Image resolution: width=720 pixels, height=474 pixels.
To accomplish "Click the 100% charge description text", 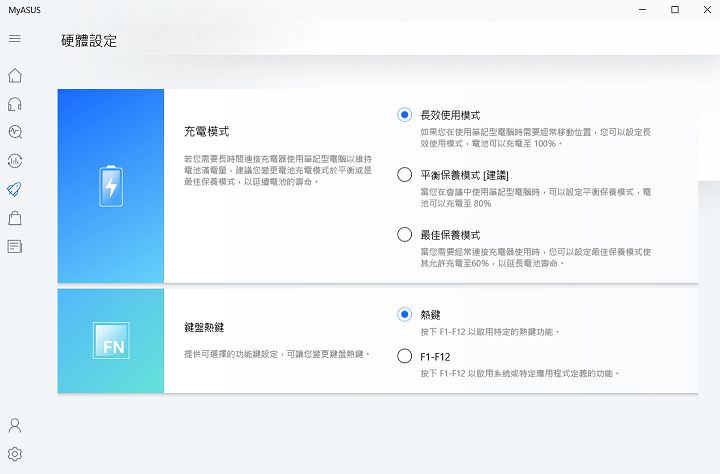I will point(536,138).
